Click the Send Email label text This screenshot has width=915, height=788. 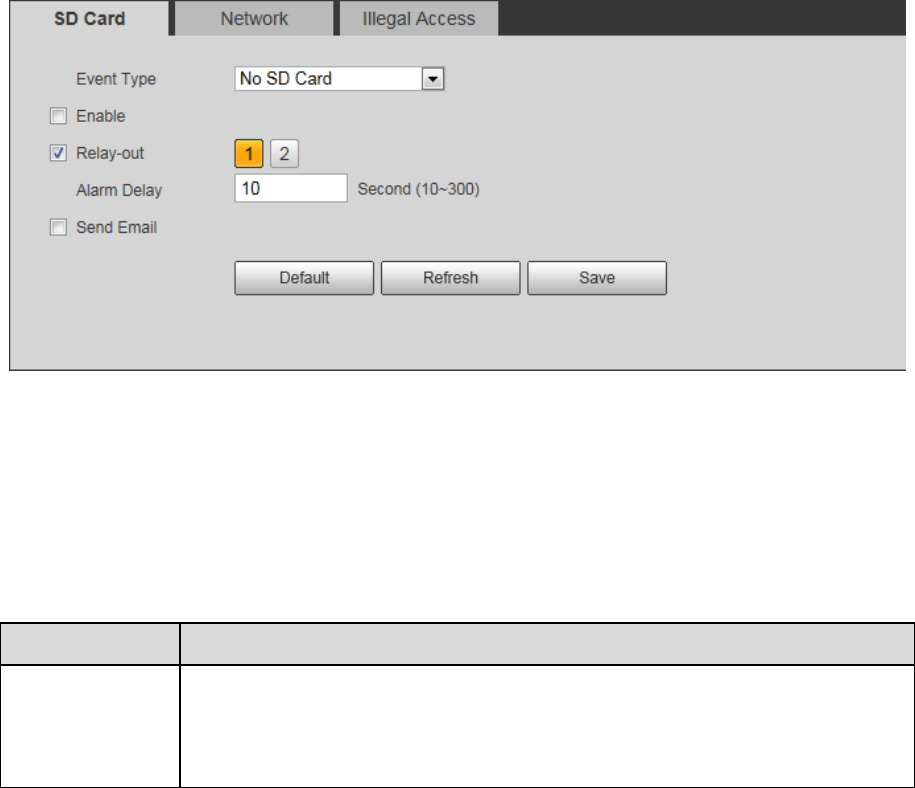[117, 227]
